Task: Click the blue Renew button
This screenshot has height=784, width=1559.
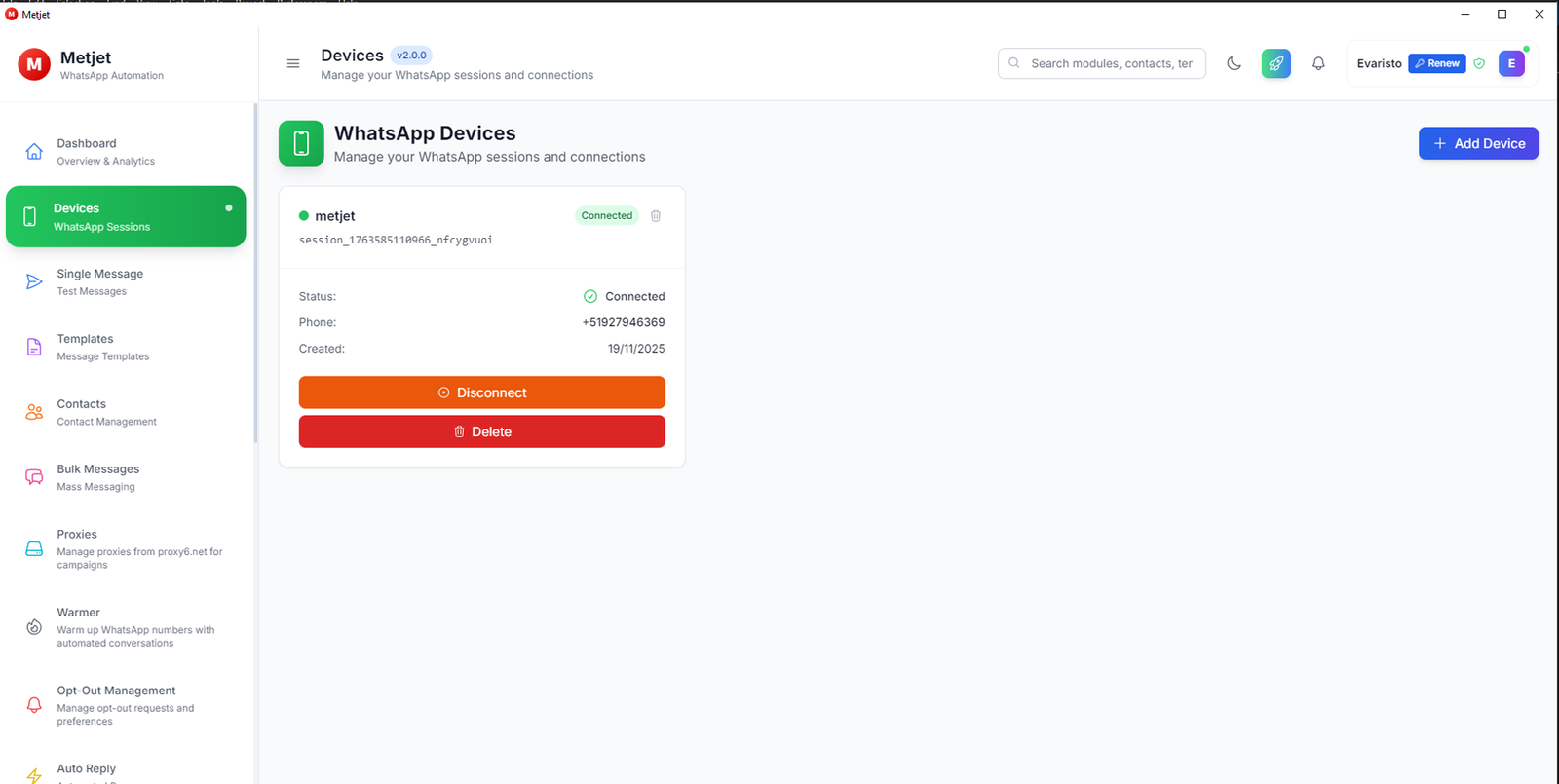Action: point(1437,63)
